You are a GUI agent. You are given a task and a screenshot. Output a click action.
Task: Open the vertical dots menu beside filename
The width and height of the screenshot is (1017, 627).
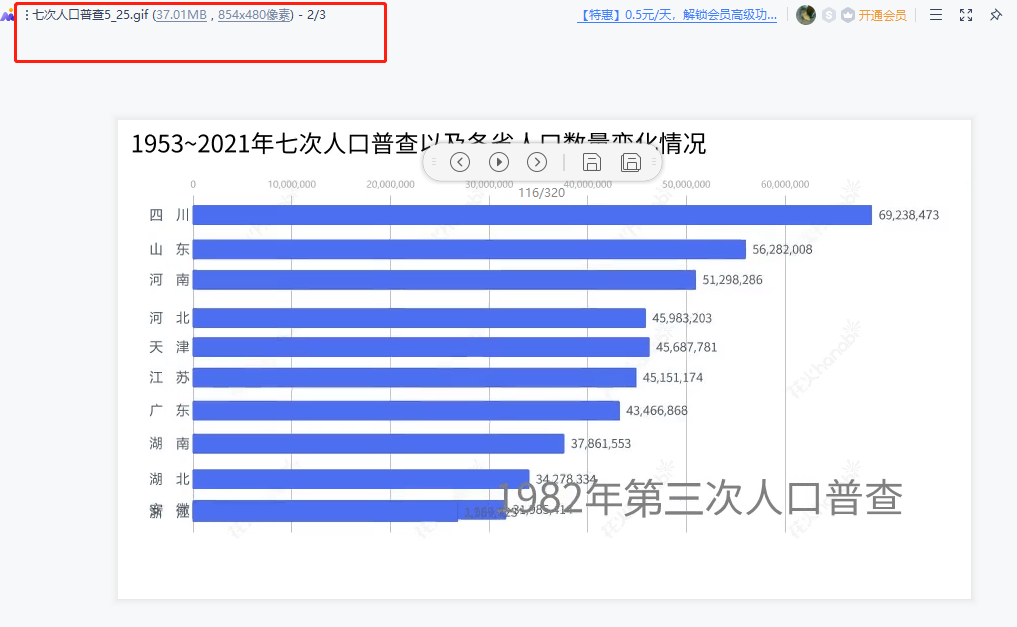pyautogui.click(x=26, y=15)
